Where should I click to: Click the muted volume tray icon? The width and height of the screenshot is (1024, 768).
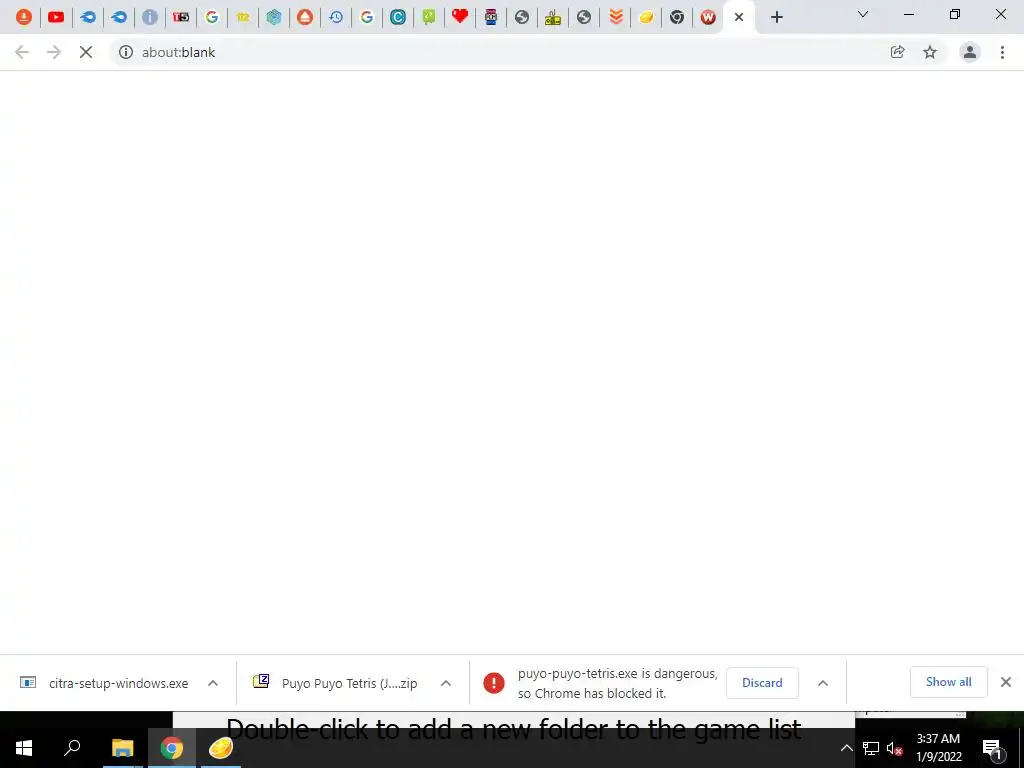coord(895,748)
